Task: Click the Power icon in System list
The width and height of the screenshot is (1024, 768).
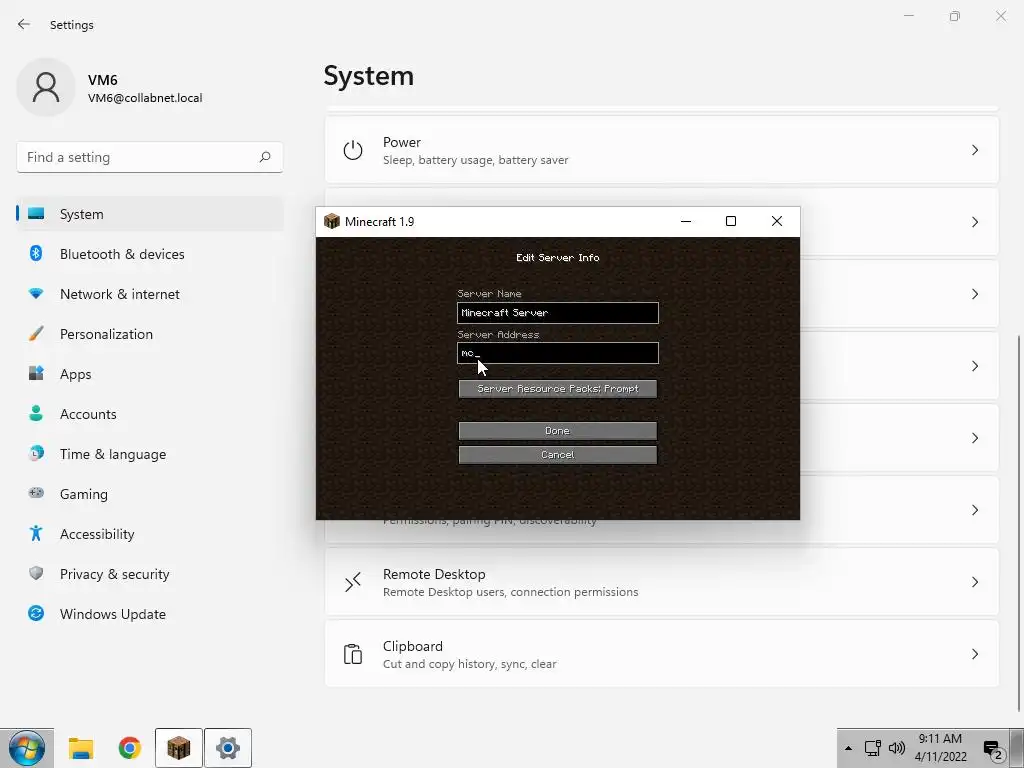Action: pyautogui.click(x=353, y=150)
